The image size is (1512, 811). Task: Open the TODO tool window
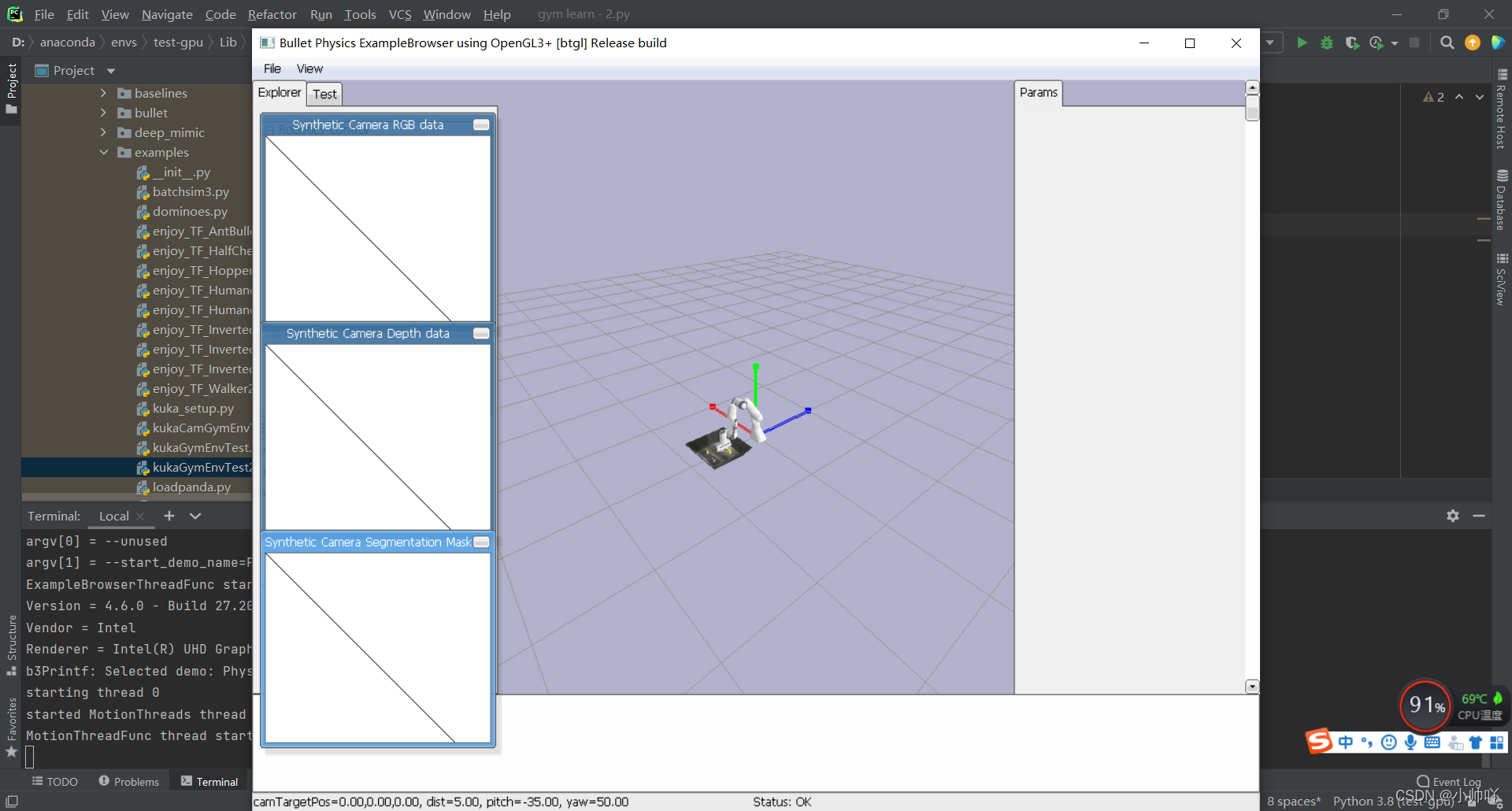[x=55, y=781]
